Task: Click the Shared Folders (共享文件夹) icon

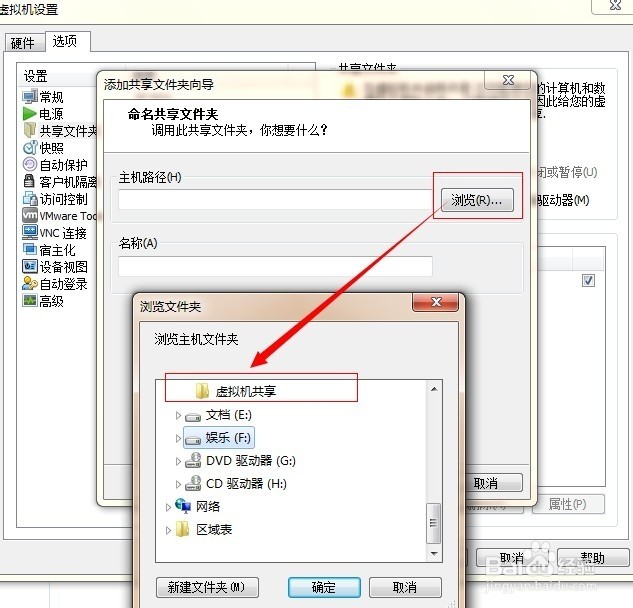Action: (30, 130)
